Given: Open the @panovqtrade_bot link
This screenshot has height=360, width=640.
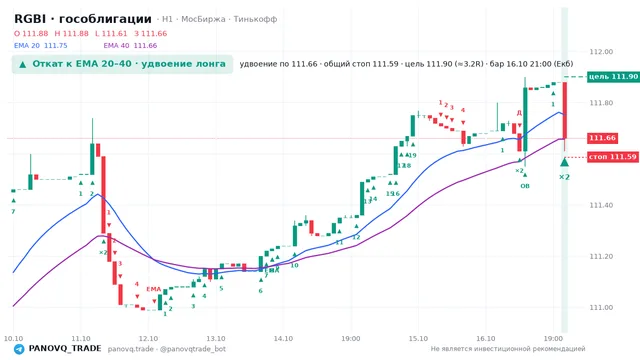Looking at the screenshot, I should pos(193,349).
